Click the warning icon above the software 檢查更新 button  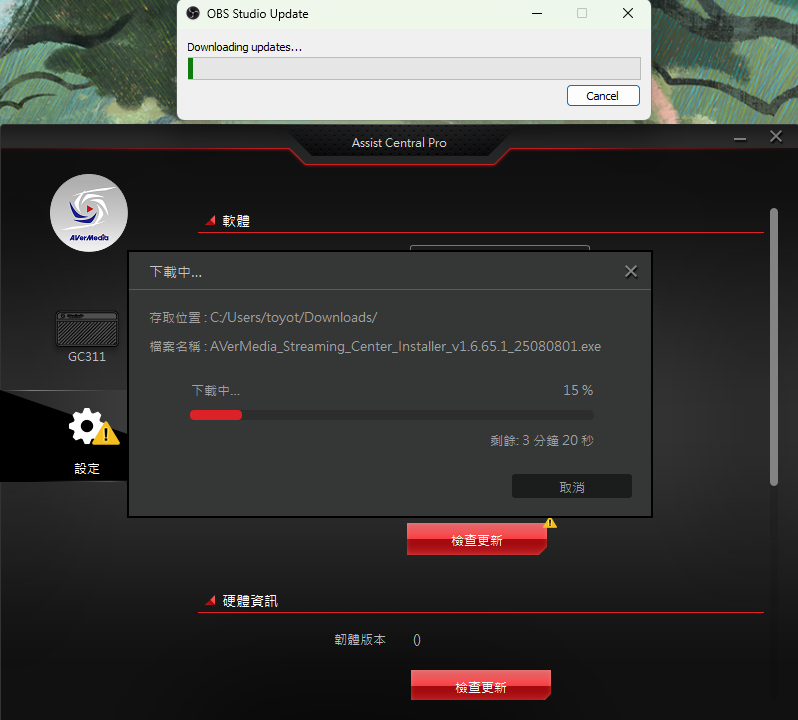click(550, 522)
